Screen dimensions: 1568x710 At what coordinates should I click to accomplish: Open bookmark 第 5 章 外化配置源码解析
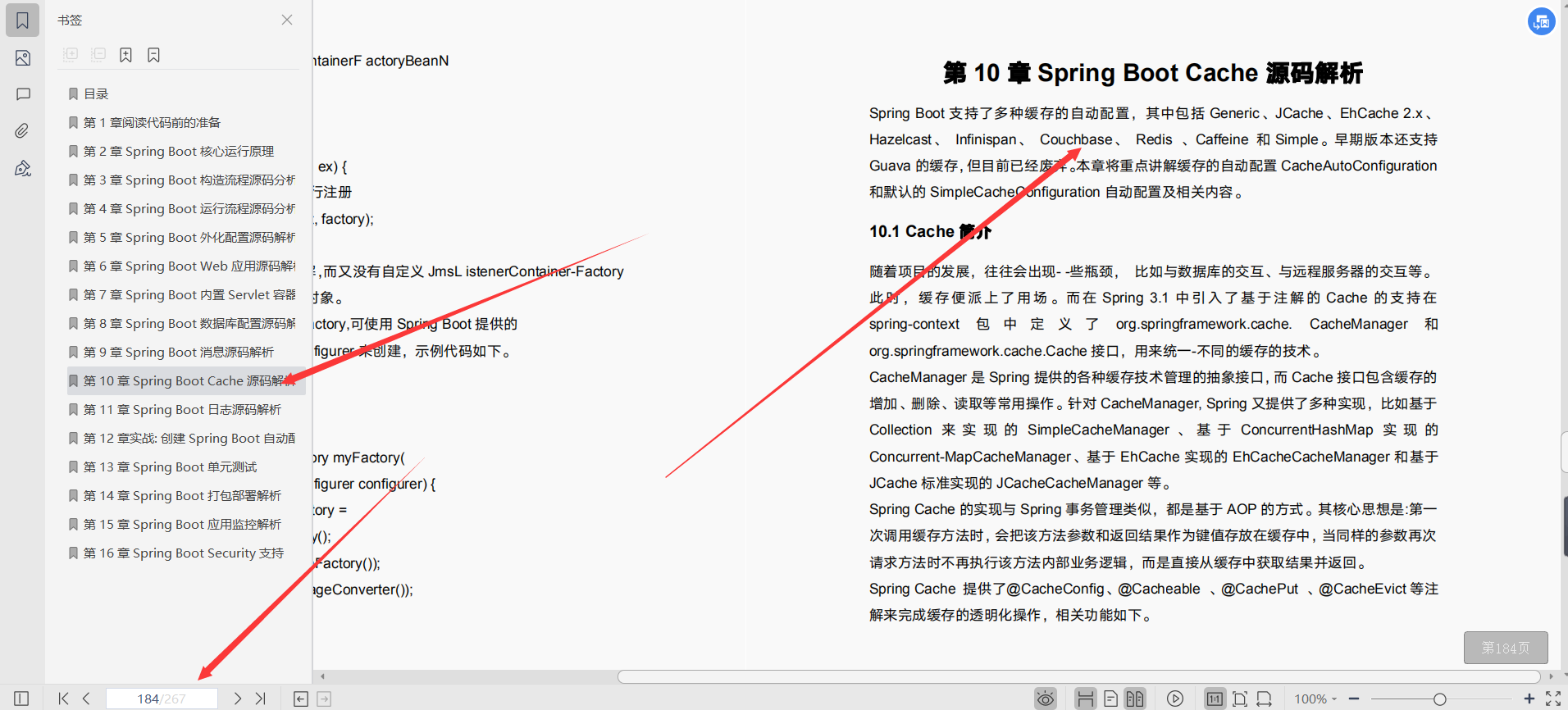point(189,237)
